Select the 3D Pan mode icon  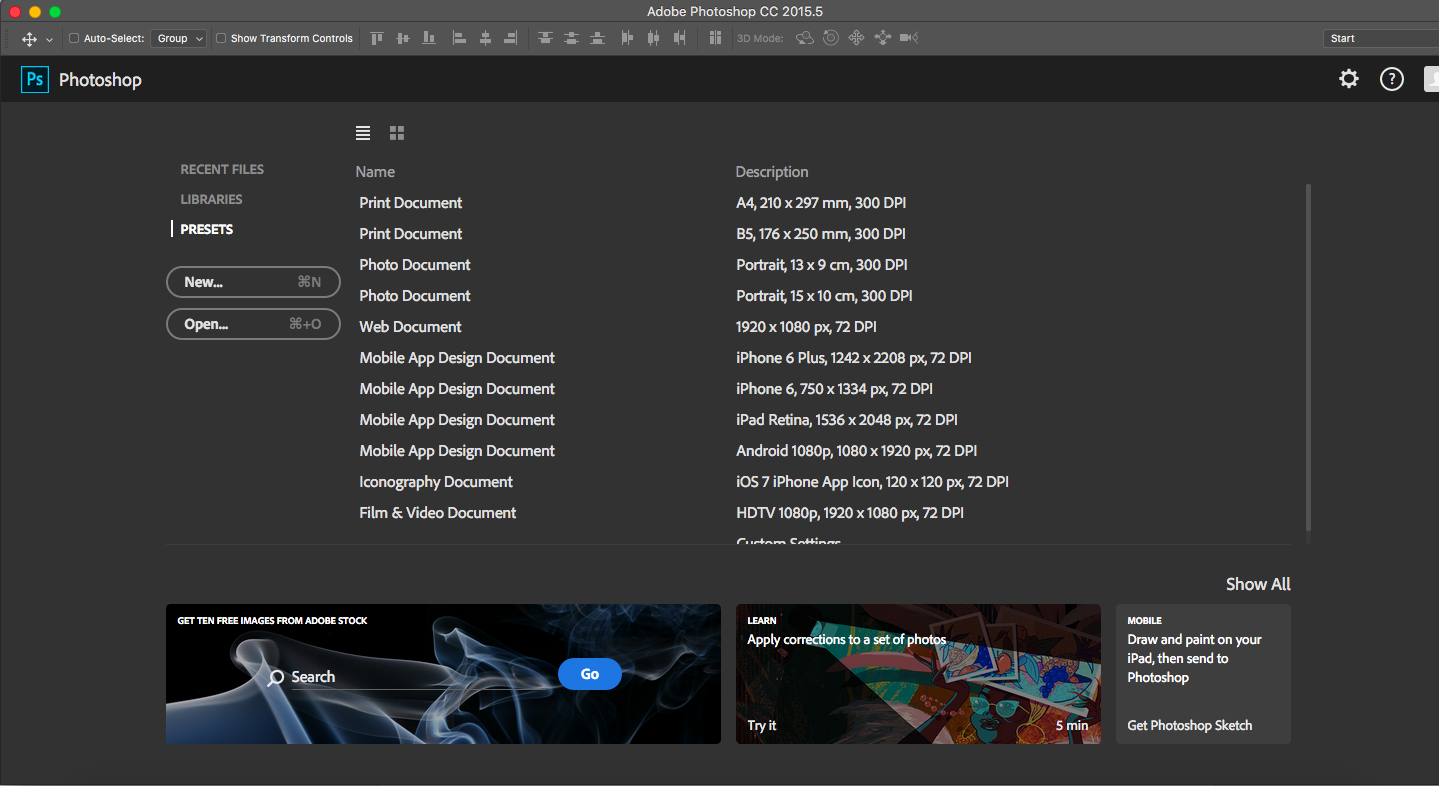pyautogui.click(x=856, y=38)
